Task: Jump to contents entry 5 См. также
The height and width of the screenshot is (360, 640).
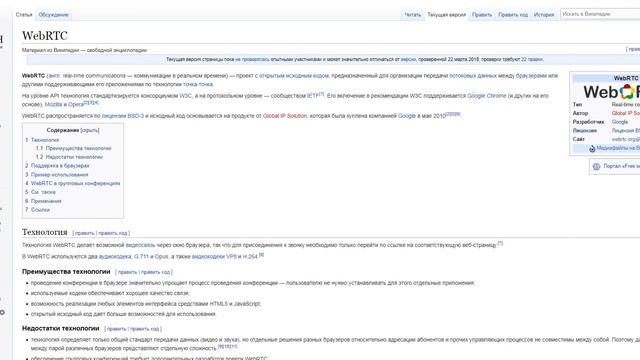Action: click(x=40, y=192)
